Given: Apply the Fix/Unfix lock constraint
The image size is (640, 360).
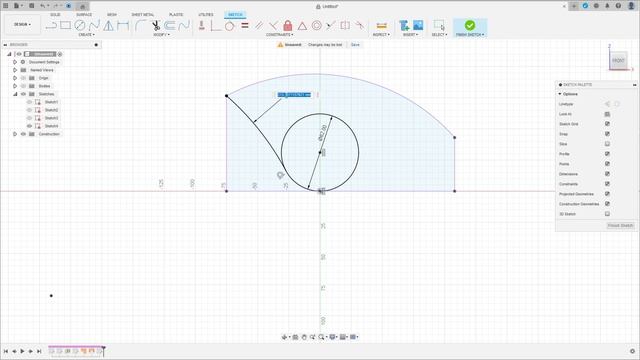Looking at the screenshot, I should [288, 25].
